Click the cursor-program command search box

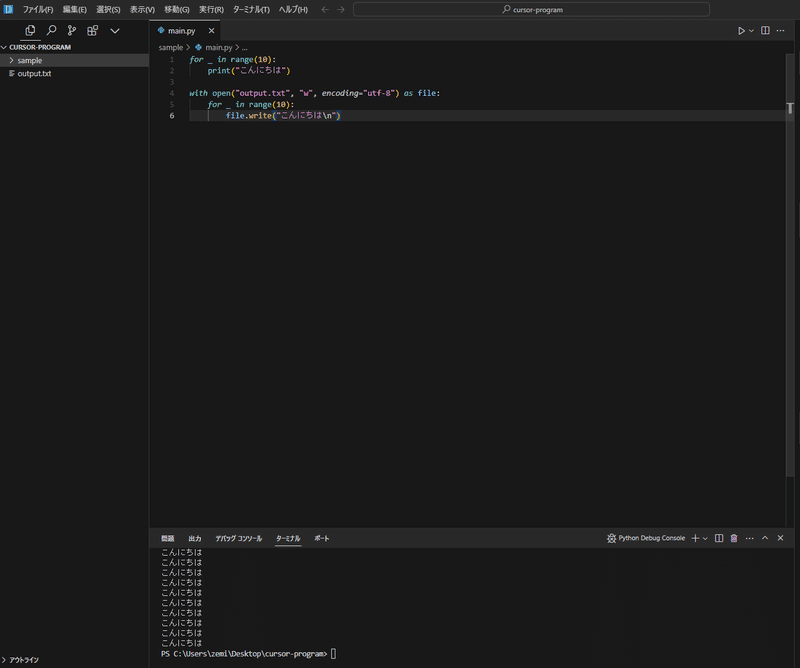tap(531, 9)
